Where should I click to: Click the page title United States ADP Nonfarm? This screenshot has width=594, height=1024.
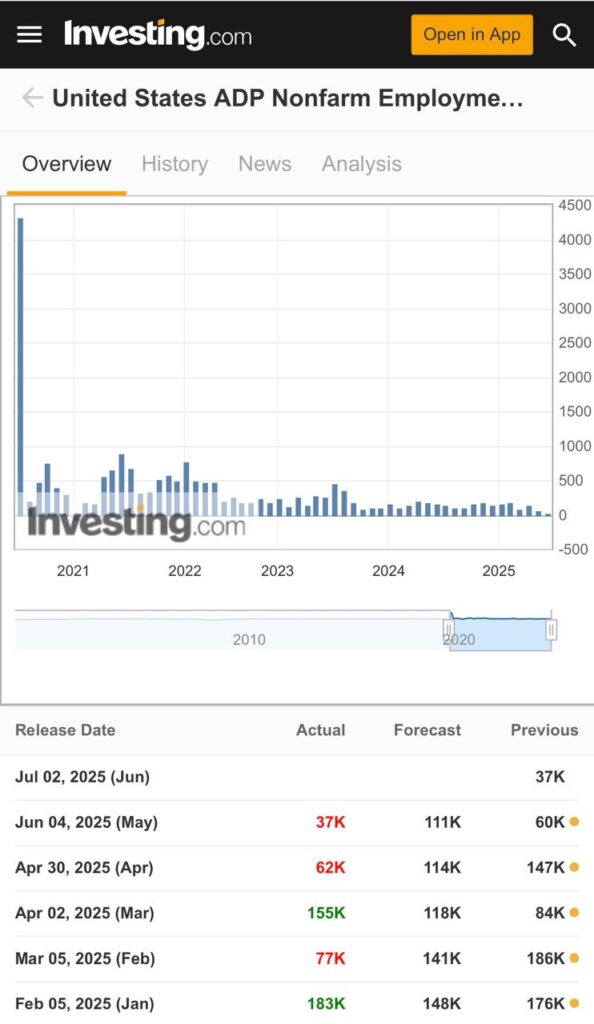[x=288, y=98]
